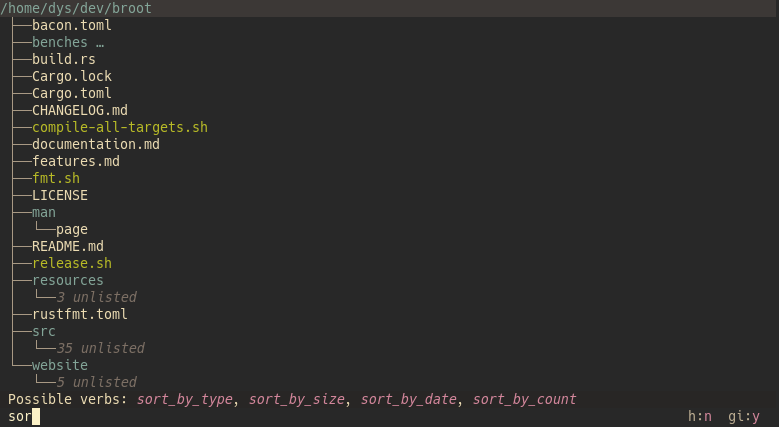Viewport: 779px width, 427px height.
Task: Show the 35 unlisted items in src
Action: click(x=100, y=348)
